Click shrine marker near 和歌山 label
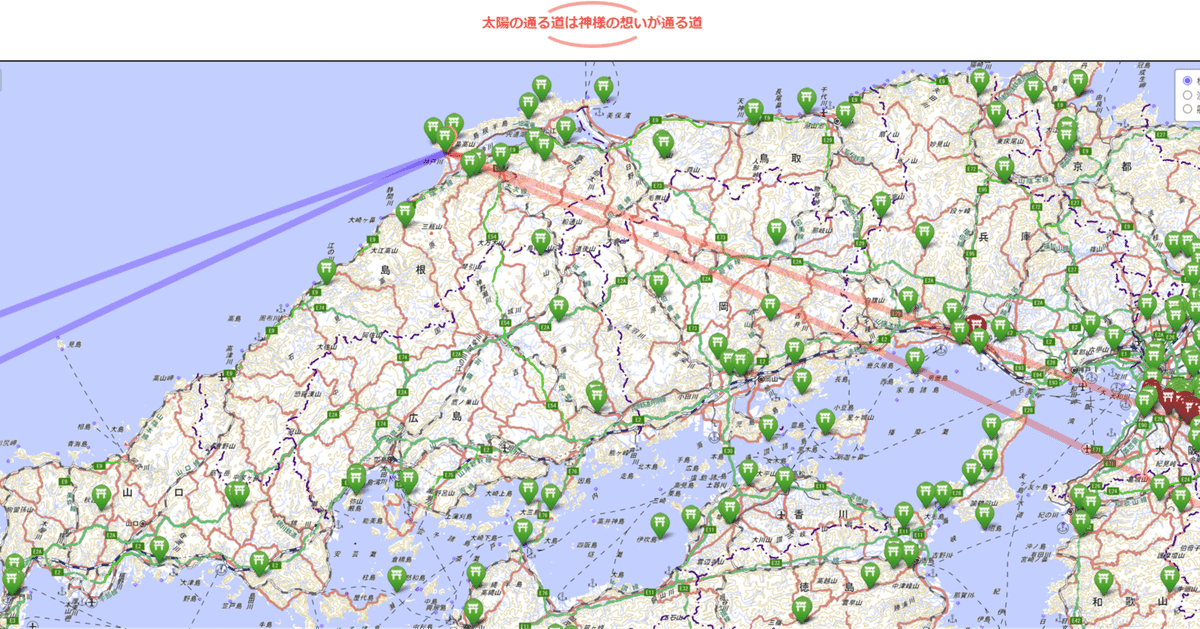This screenshot has height=629, width=1200. tap(1103, 581)
